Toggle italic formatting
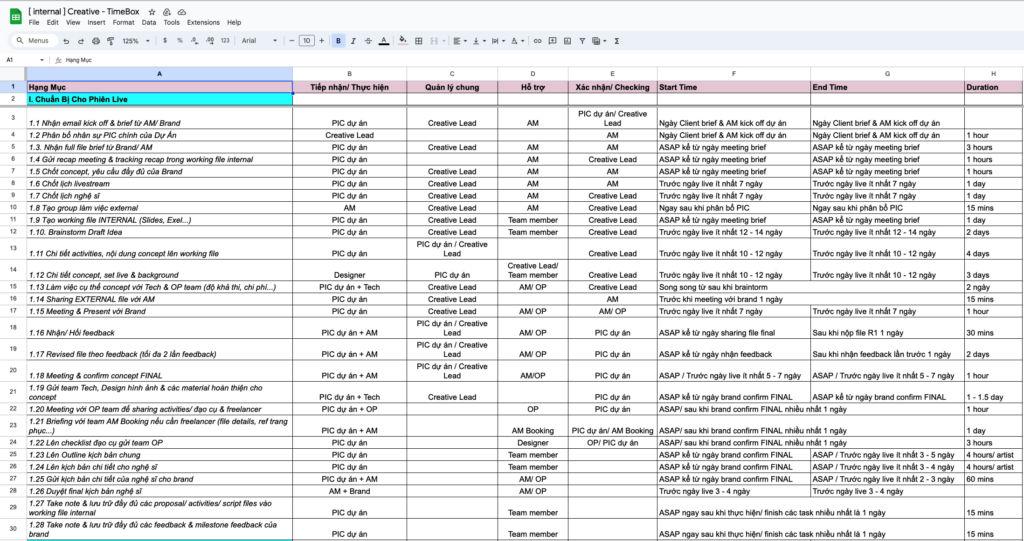Screen dimensions: 1024x541 (x=354, y=41)
